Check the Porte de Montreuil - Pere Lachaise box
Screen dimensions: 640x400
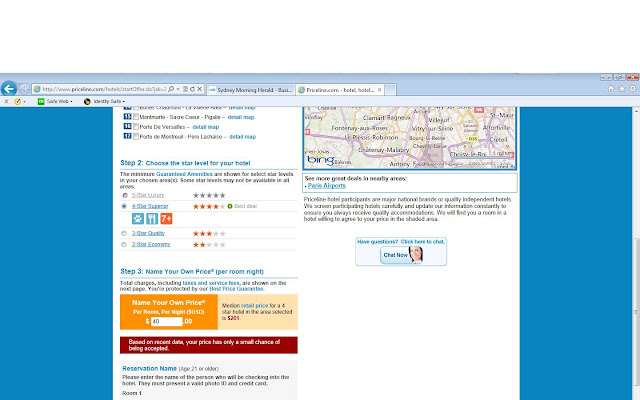[136, 136]
